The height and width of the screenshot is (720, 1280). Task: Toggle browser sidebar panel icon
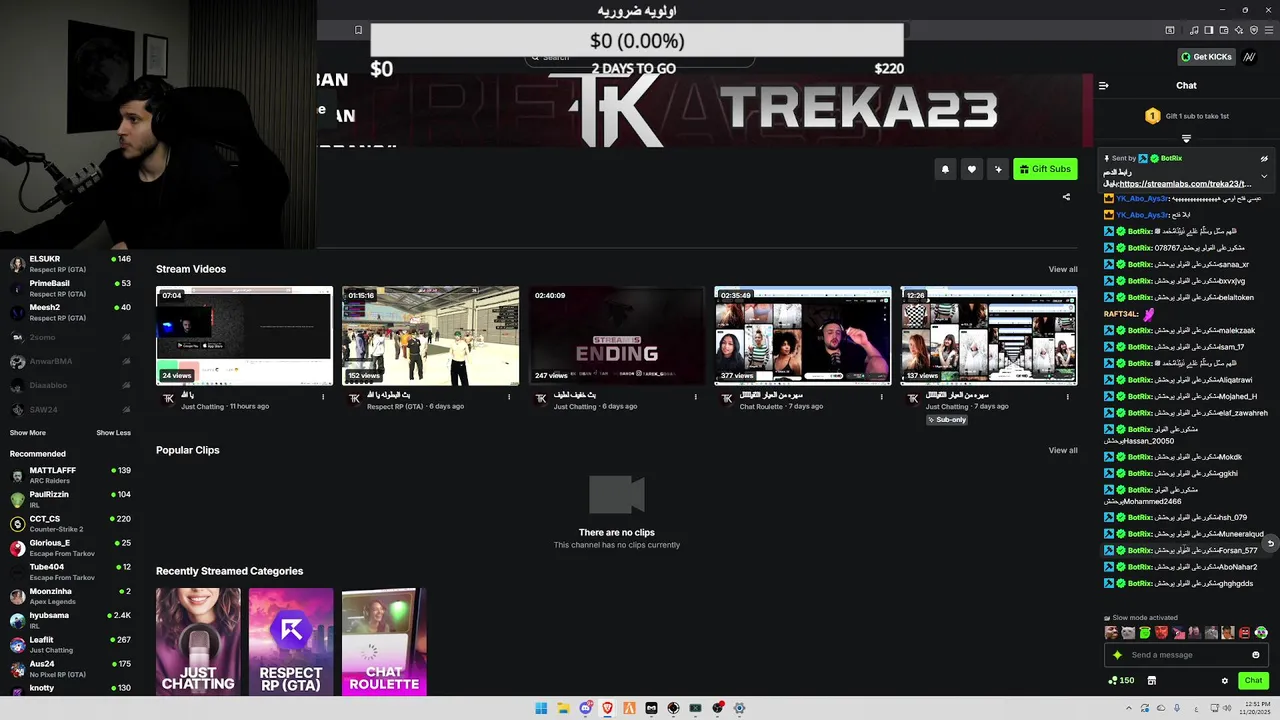point(1209,30)
